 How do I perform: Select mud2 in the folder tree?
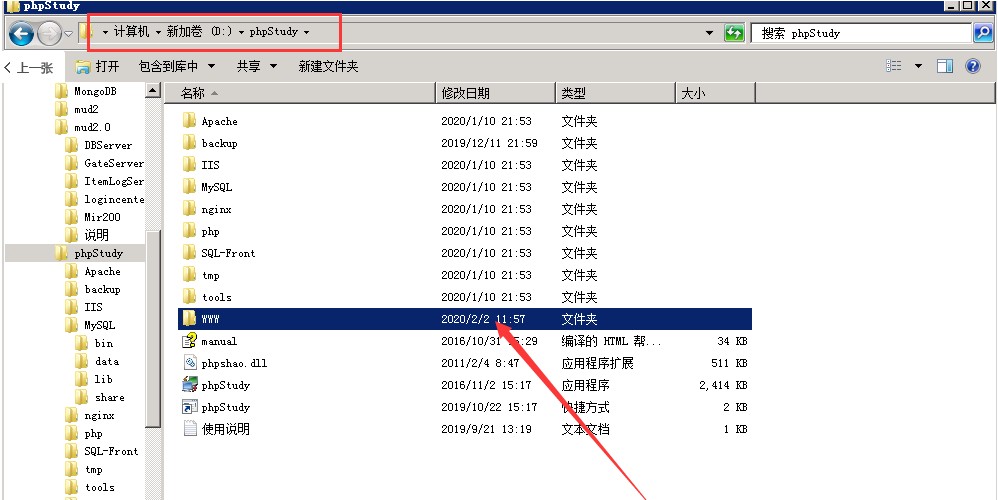coord(86,109)
